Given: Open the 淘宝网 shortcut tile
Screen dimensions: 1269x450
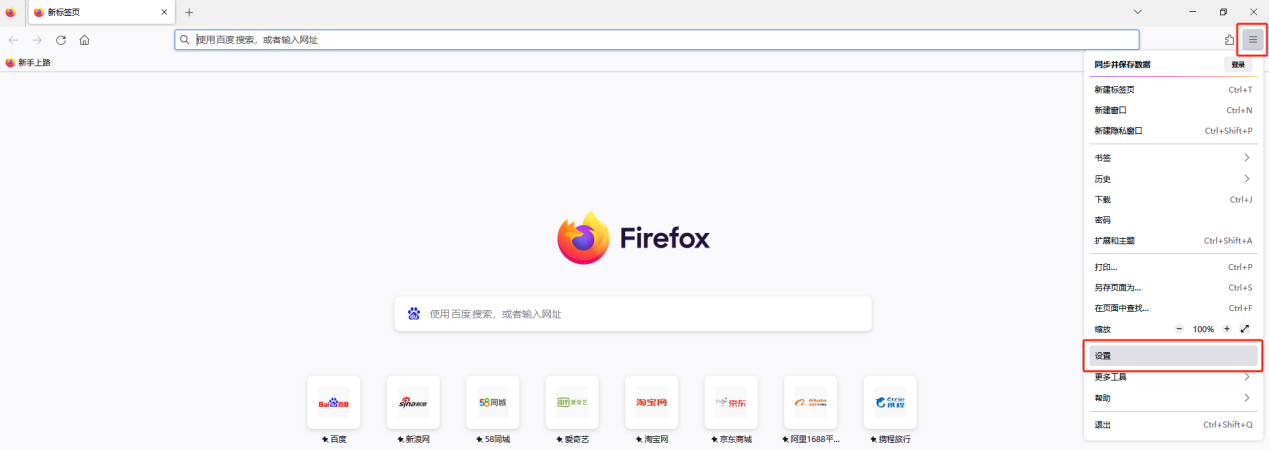Looking at the screenshot, I should [651, 402].
